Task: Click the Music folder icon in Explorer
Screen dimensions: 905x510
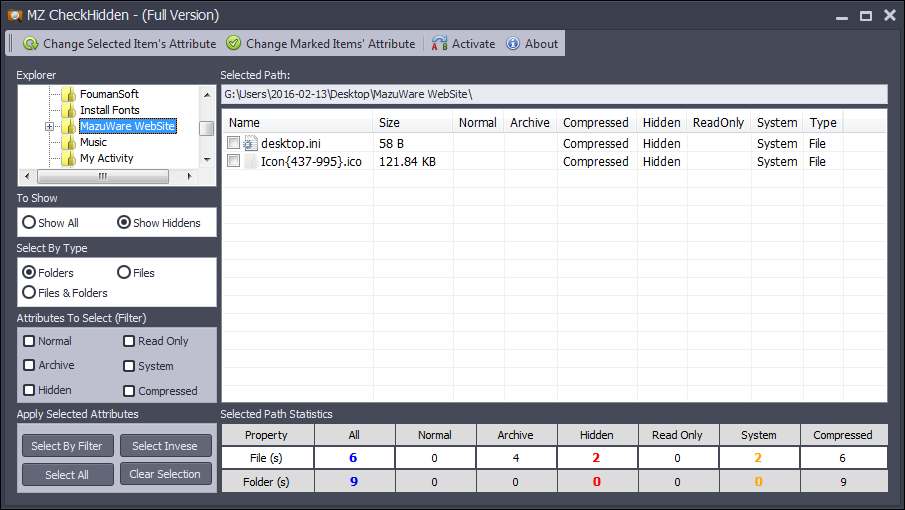Action: point(69,142)
